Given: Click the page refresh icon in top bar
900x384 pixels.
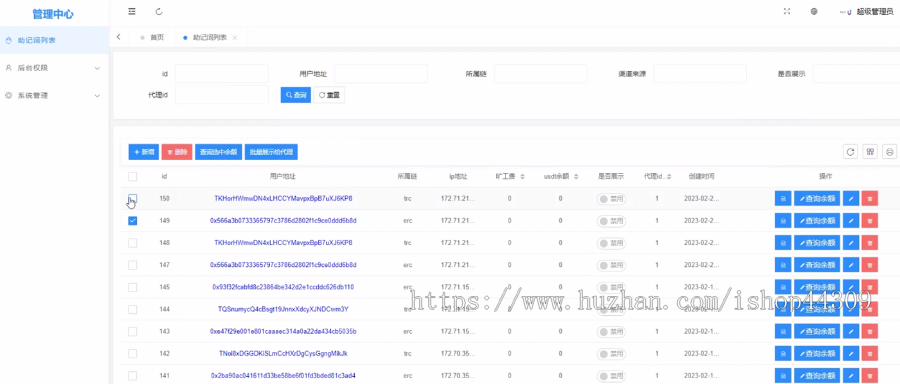Looking at the screenshot, I should (159, 11).
